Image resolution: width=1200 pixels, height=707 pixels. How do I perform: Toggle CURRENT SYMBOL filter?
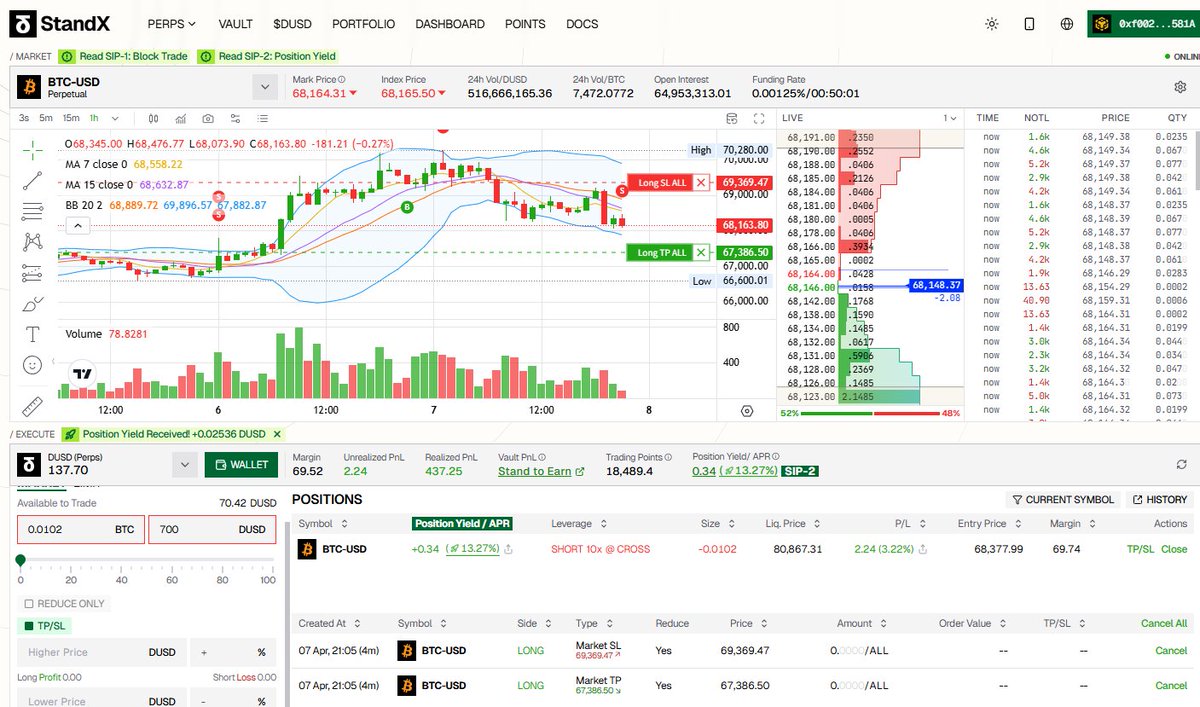coord(1062,499)
